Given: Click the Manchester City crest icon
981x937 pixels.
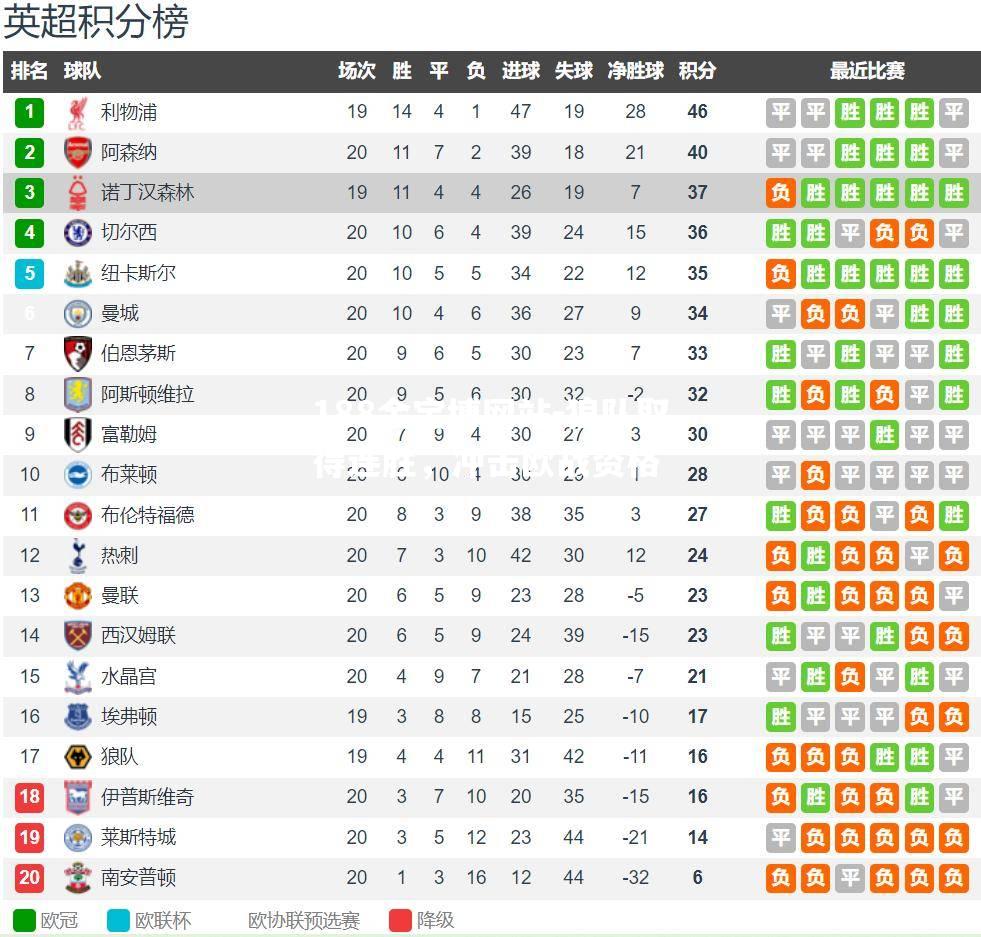Looking at the screenshot, I should coord(78,313).
